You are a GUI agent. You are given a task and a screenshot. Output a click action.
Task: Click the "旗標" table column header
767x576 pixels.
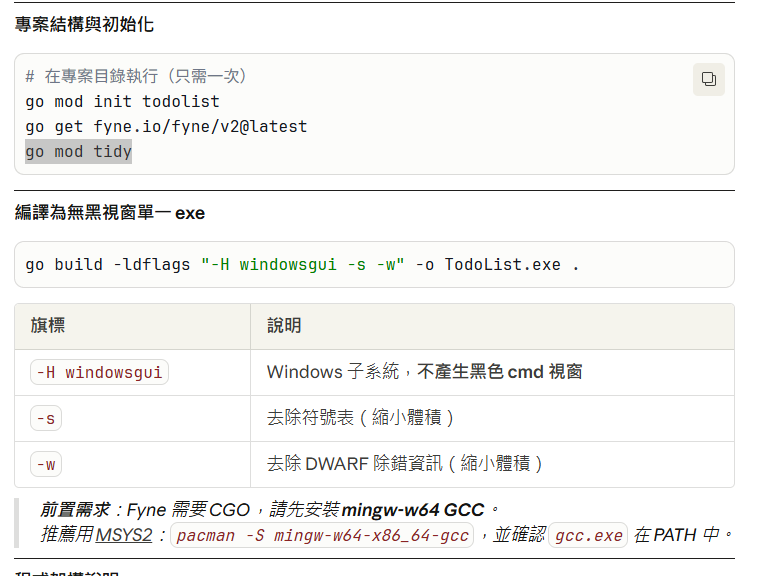click(x=48, y=326)
